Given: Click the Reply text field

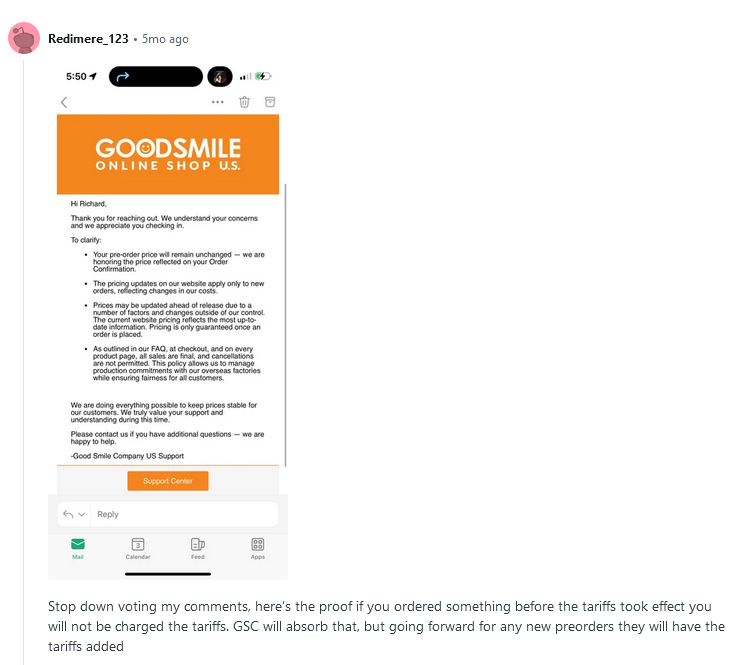Looking at the screenshot, I should (x=184, y=514).
